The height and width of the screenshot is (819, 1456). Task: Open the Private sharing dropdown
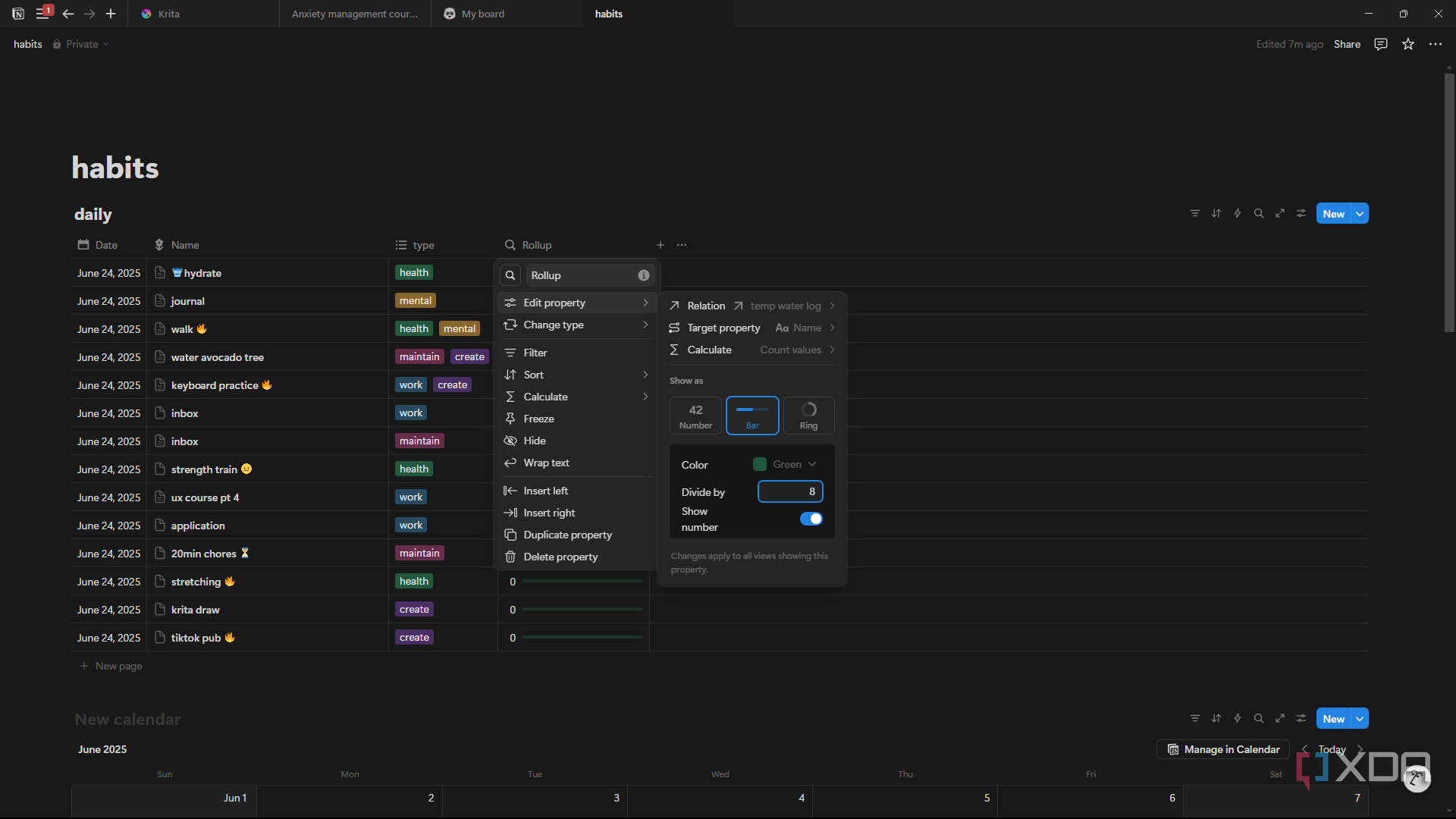pyautogui.click(x=81, y=44)
